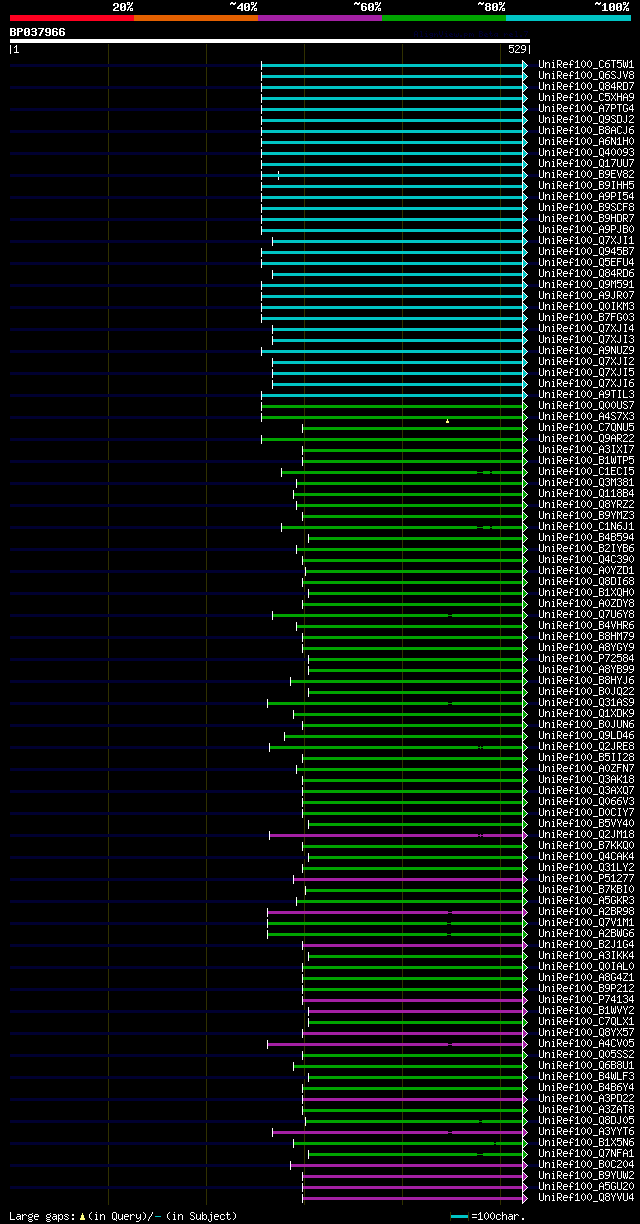This screenshot has width=640, height=1224.
Task: Open hit UniRef100_P72584
Action: [586, 658]
